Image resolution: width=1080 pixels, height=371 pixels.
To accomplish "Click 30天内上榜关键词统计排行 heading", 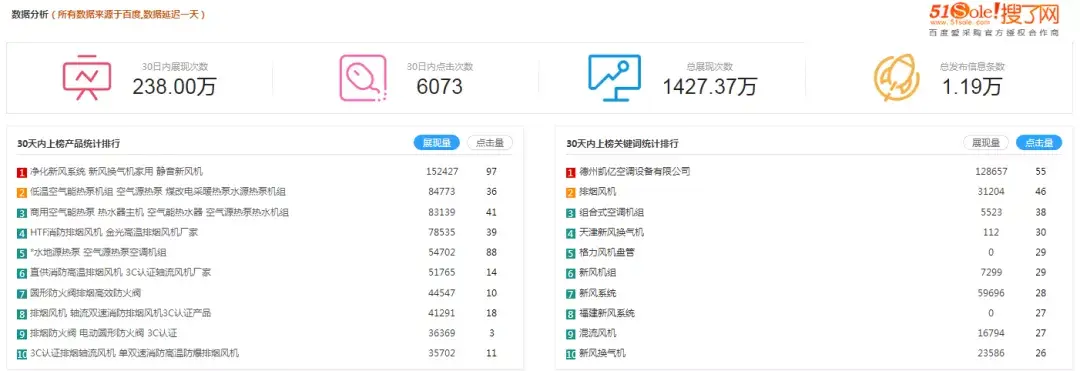I will click(x=622, y=144).
